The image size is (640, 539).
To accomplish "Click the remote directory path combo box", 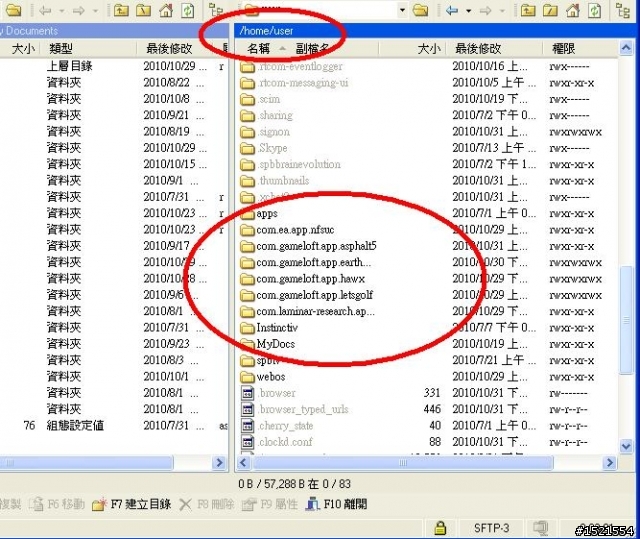I will tap(324, 10).
